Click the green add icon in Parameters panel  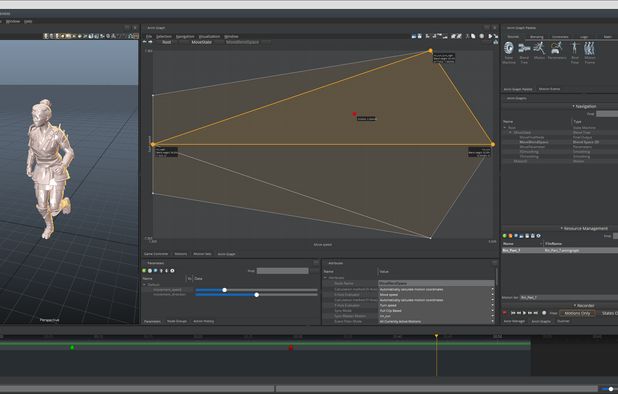(144, 271)
